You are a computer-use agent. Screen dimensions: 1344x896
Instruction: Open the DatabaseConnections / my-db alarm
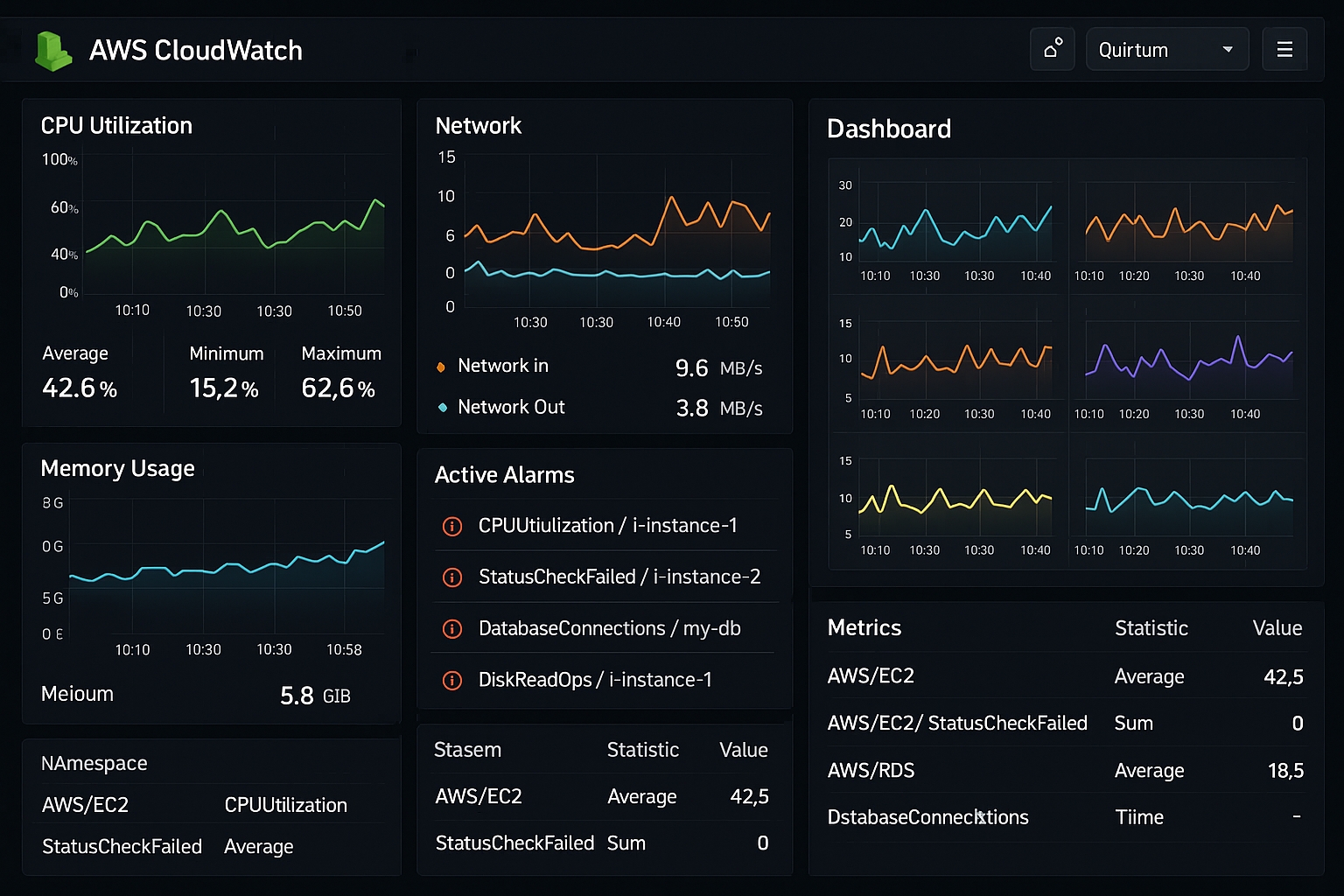click(x=605, y=628)
